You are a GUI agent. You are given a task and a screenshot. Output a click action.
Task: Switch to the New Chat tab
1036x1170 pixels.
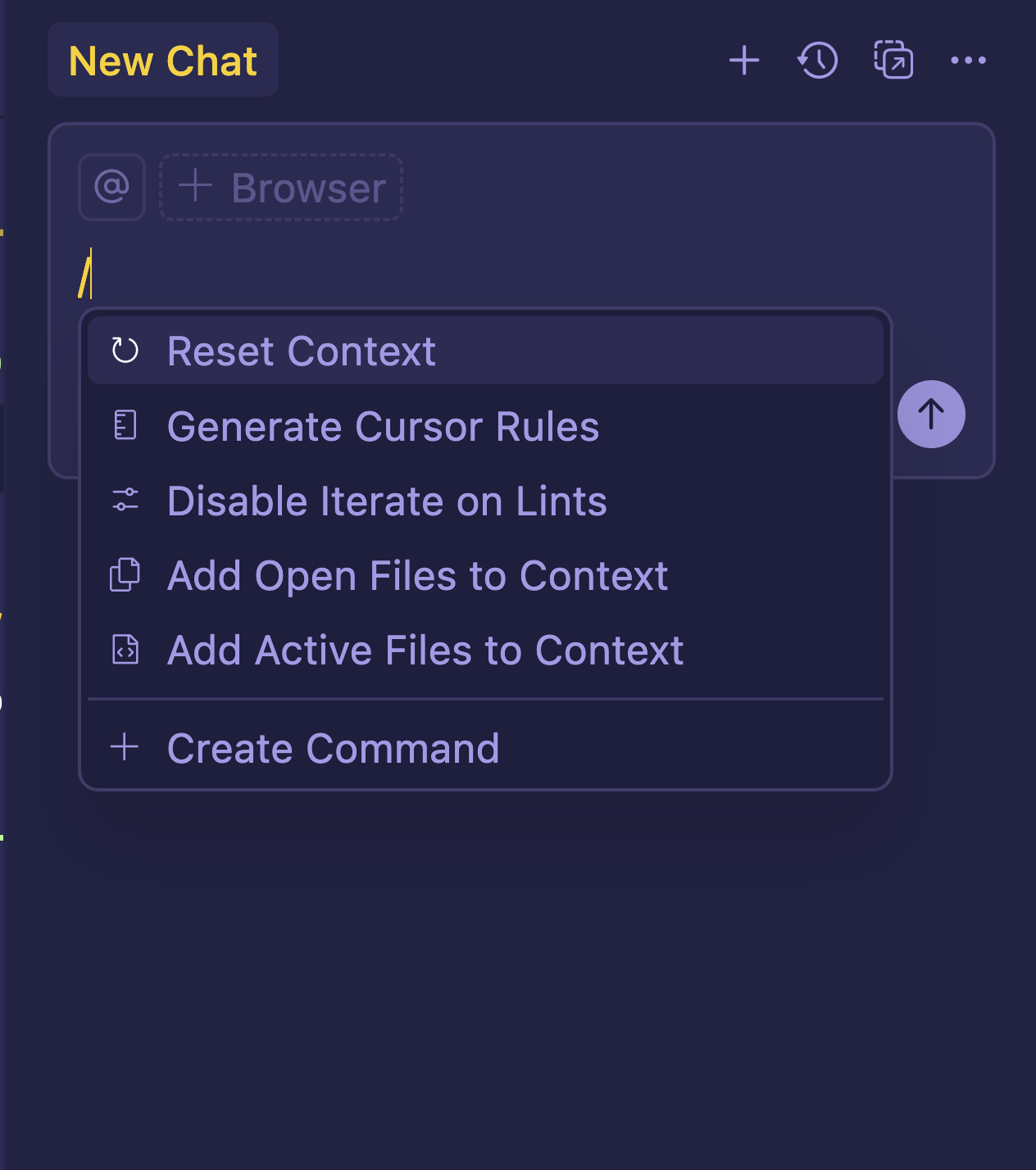click(x=162, y=60)
